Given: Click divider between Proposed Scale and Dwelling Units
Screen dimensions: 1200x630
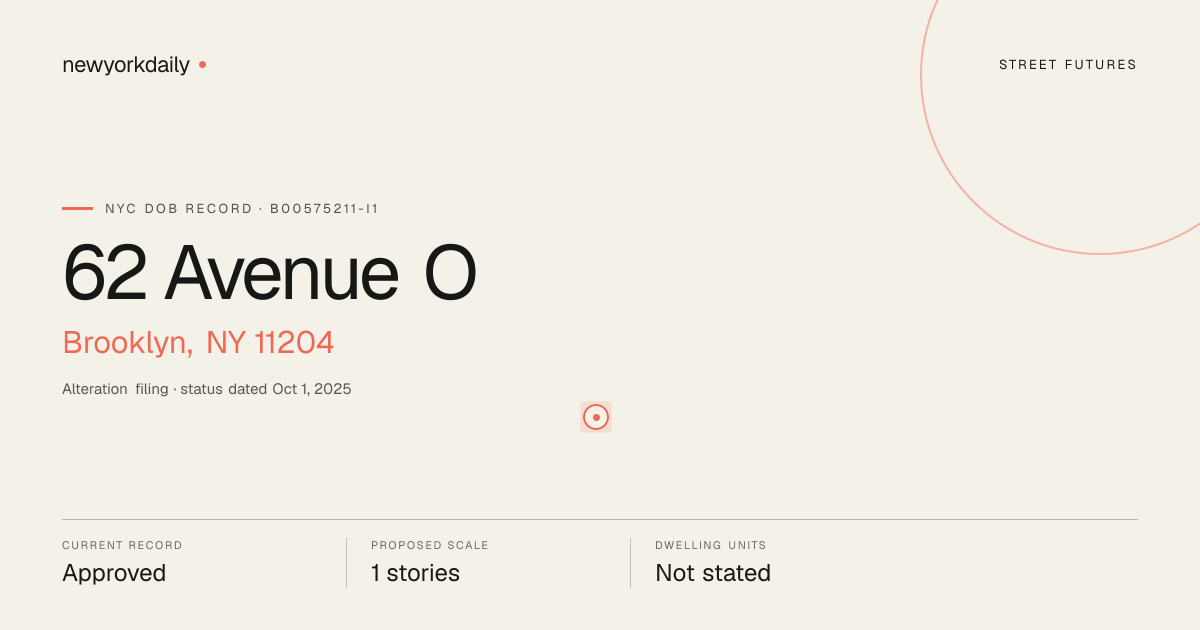Looking at the screenshot, I should click(630, 563).
